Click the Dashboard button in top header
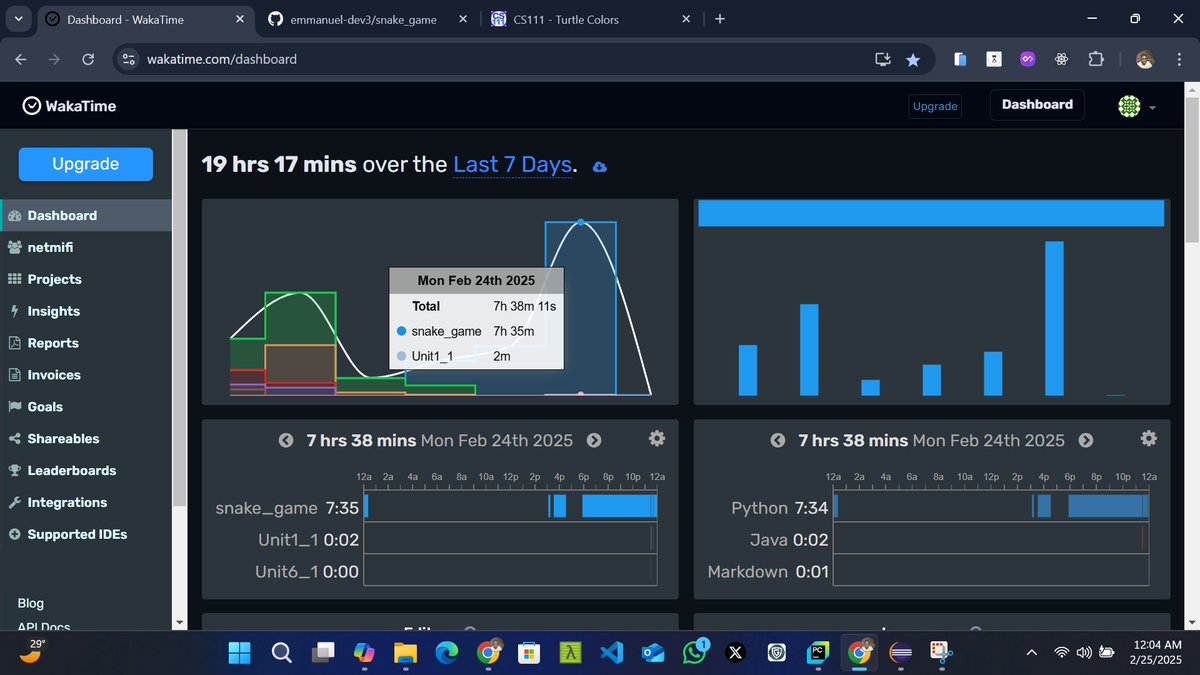The width and height of the screenshot is (1200, 675). [x=1037, y=105]
